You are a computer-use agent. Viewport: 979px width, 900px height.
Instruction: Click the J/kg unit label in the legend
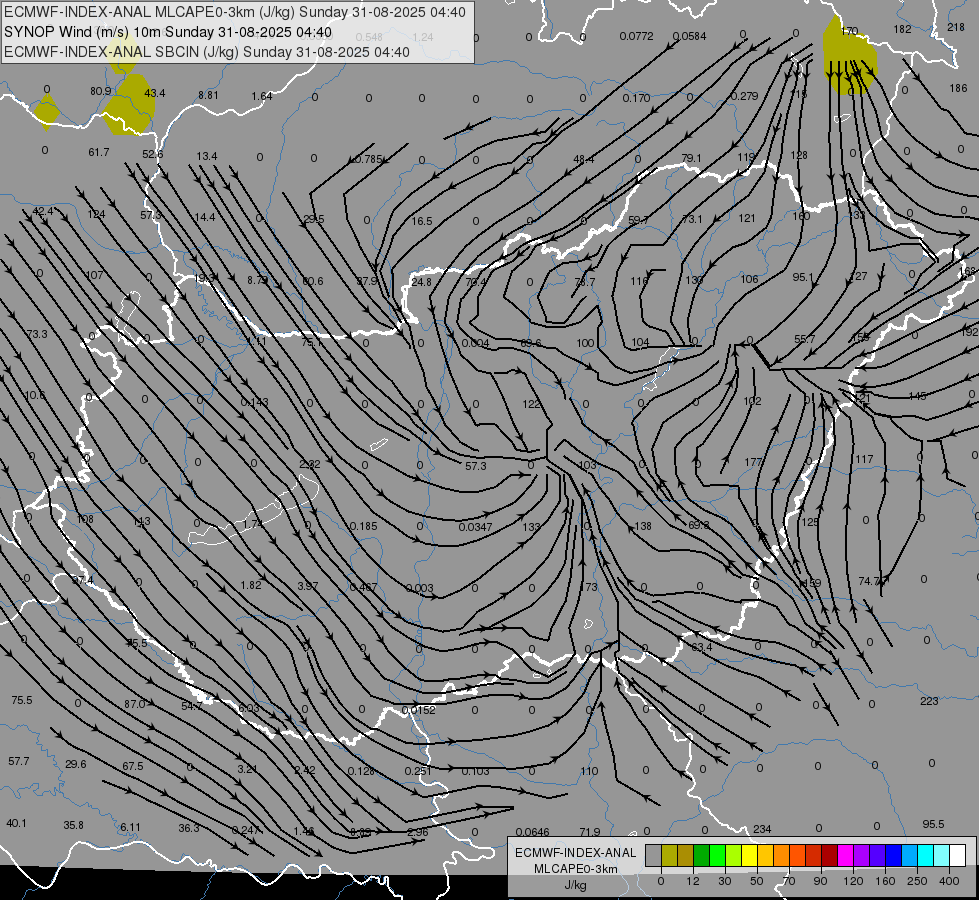pos(576,885)
